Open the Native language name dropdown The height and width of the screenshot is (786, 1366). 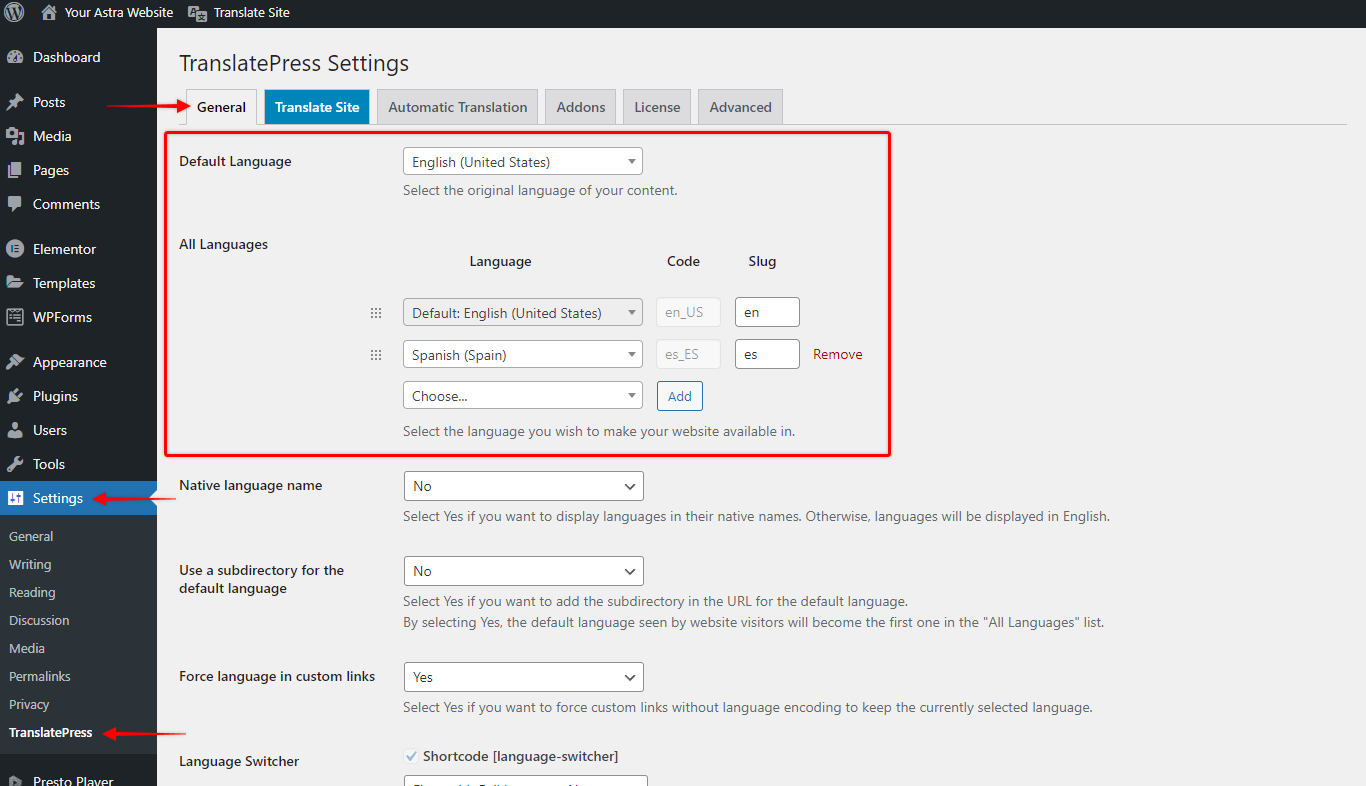click(523, 486)
